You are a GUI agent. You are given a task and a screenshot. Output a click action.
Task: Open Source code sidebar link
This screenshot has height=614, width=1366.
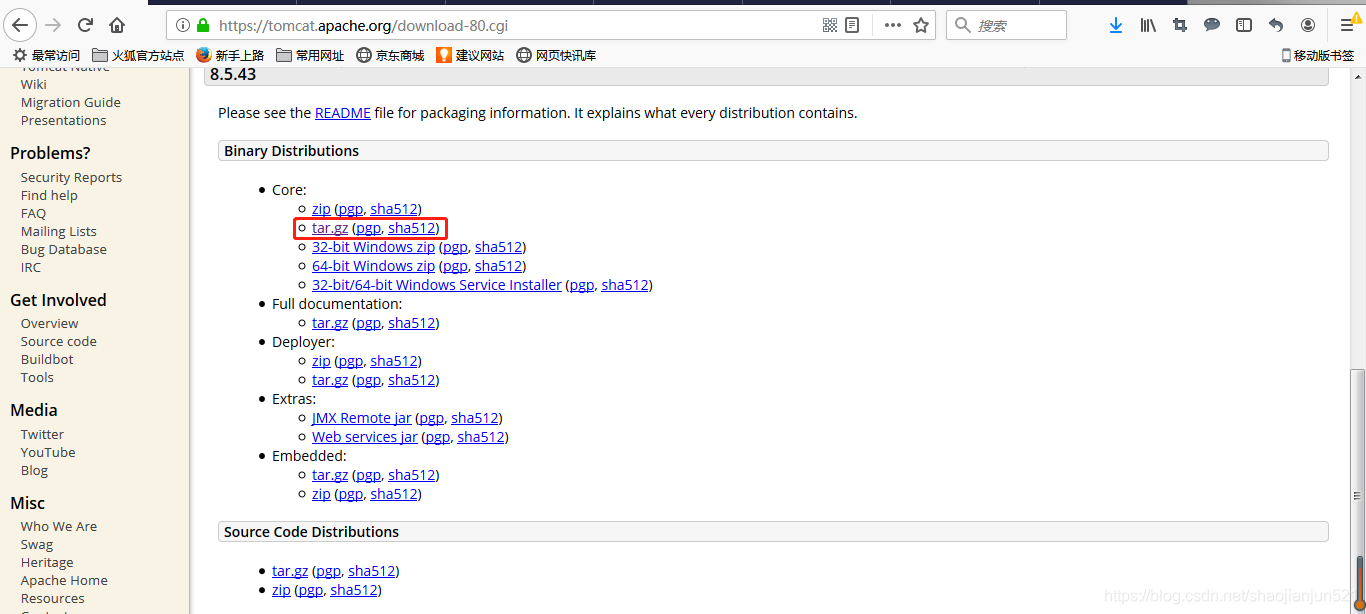tap(59, 341)
